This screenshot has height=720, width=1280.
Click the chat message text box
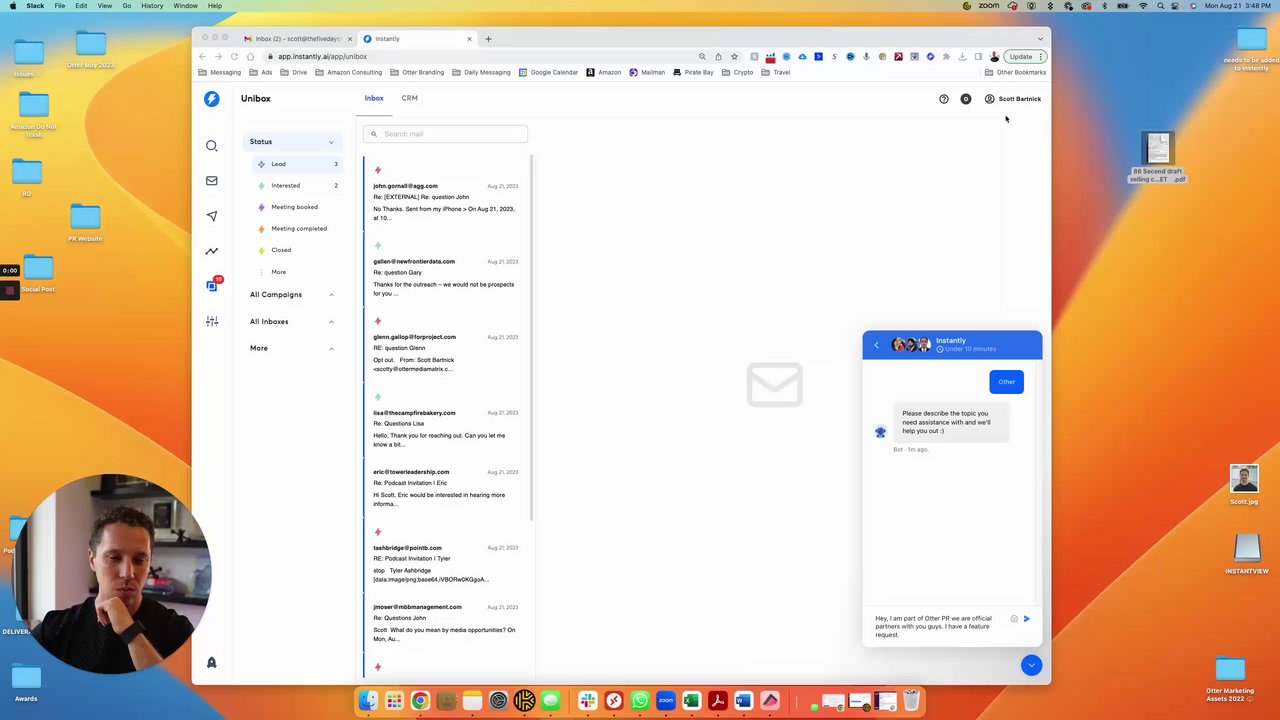pyautogui.click(x=938, y=626)
